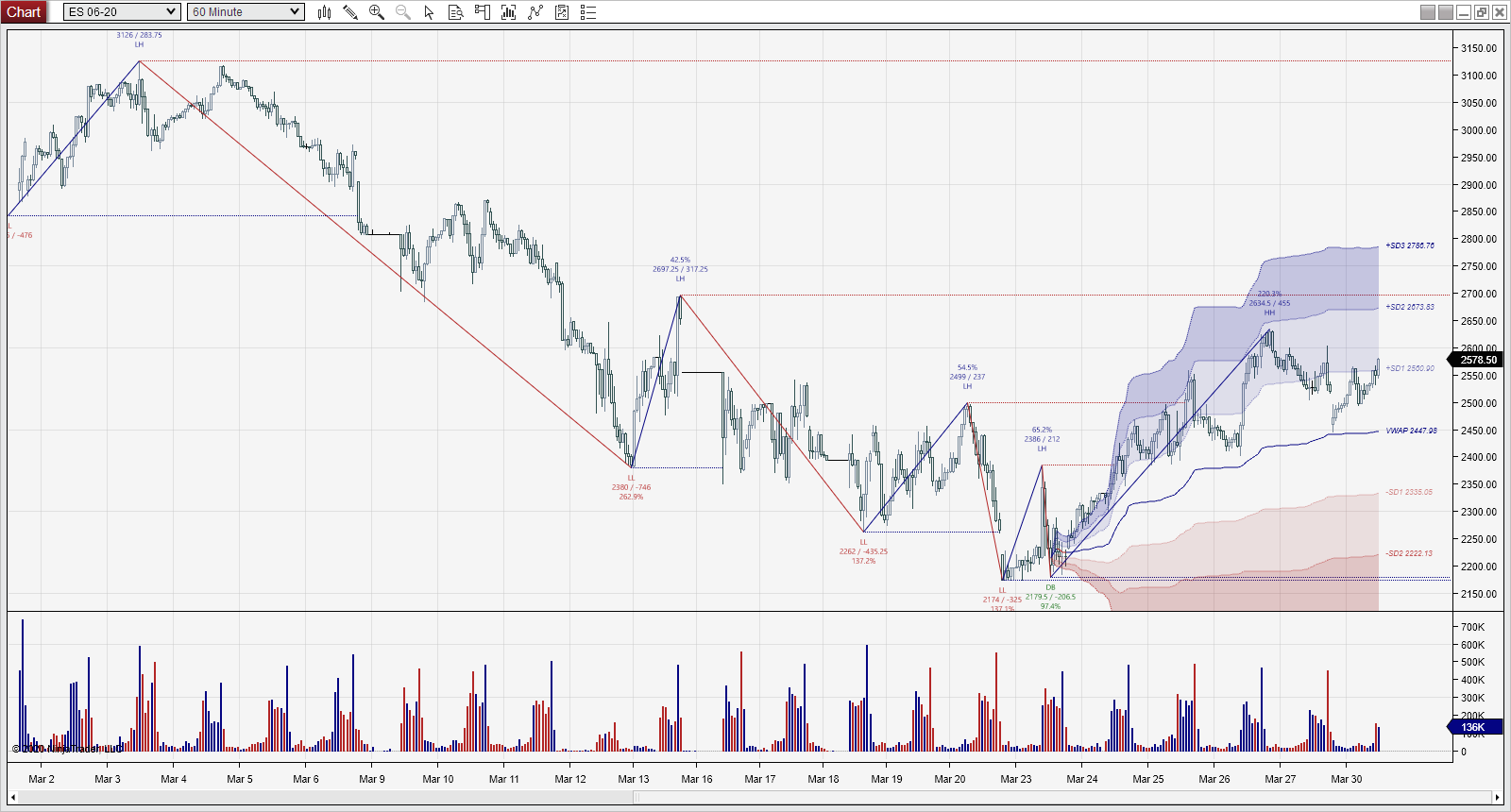The image size is (1511, 812).
Task: Click the 2450.00 price axis label
Action: click(1479, 431)
